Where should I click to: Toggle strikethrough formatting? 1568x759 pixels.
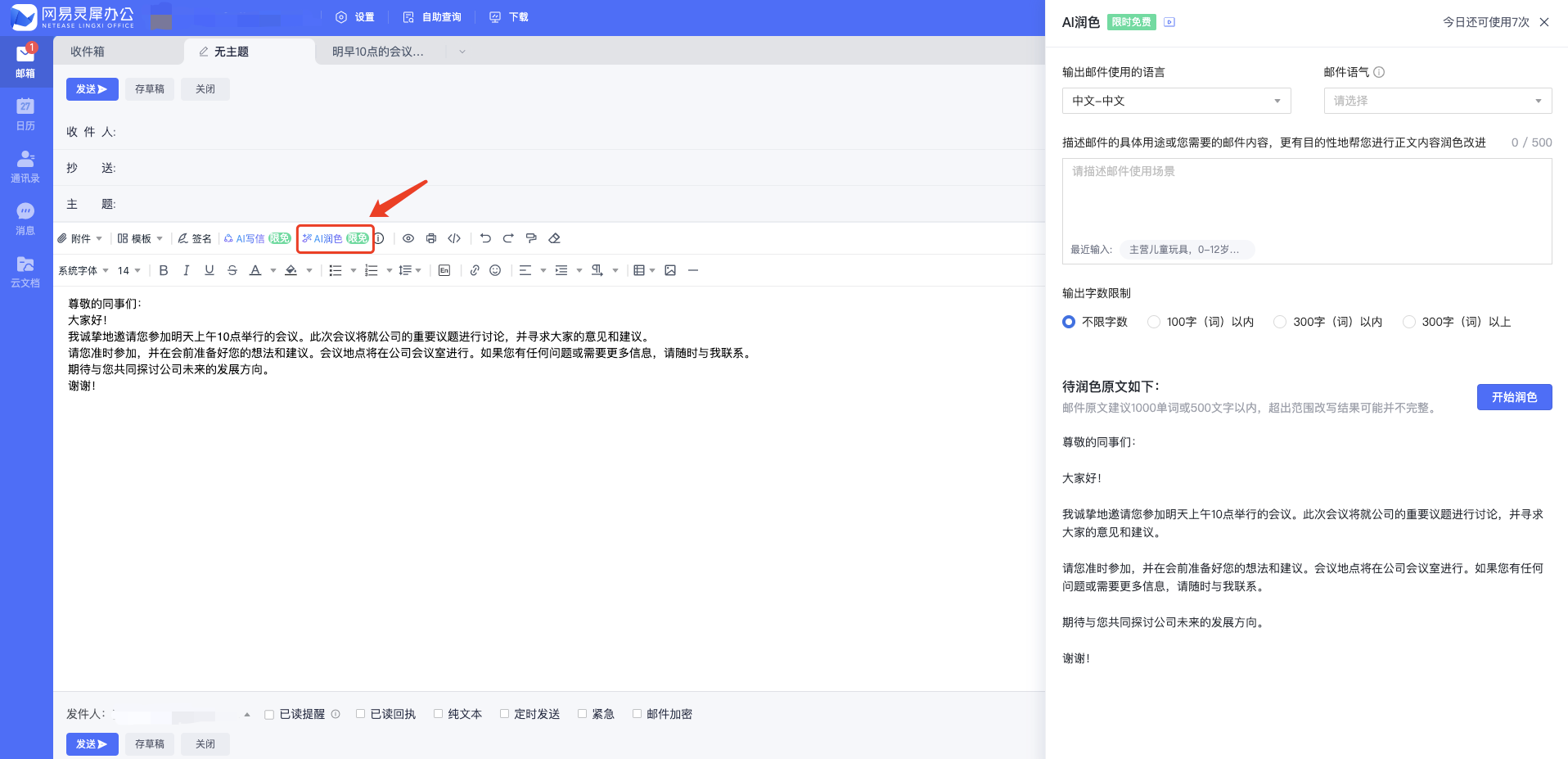click(x=232, y=270)
